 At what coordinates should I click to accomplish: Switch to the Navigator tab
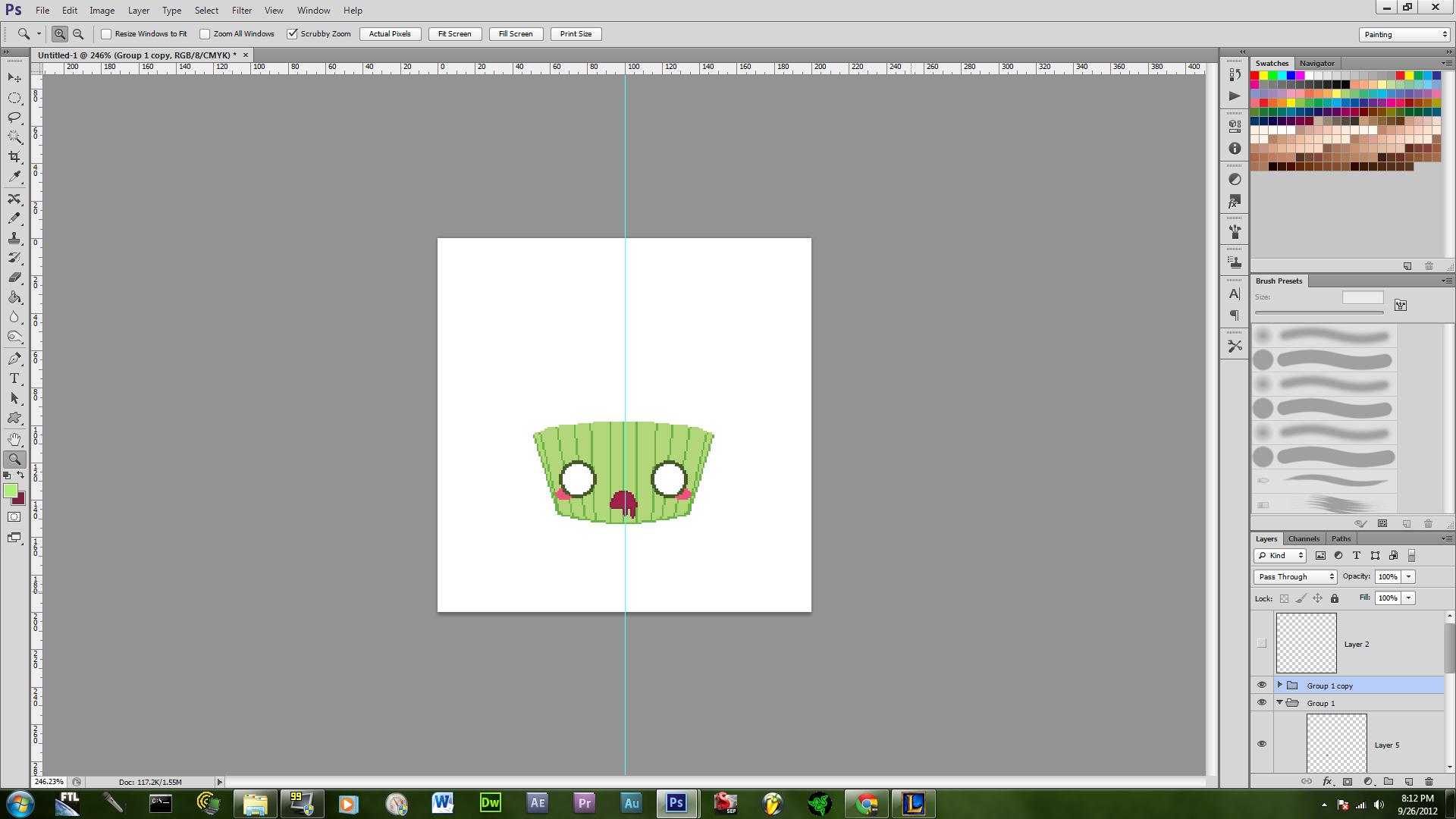(x=1316, y=63)
